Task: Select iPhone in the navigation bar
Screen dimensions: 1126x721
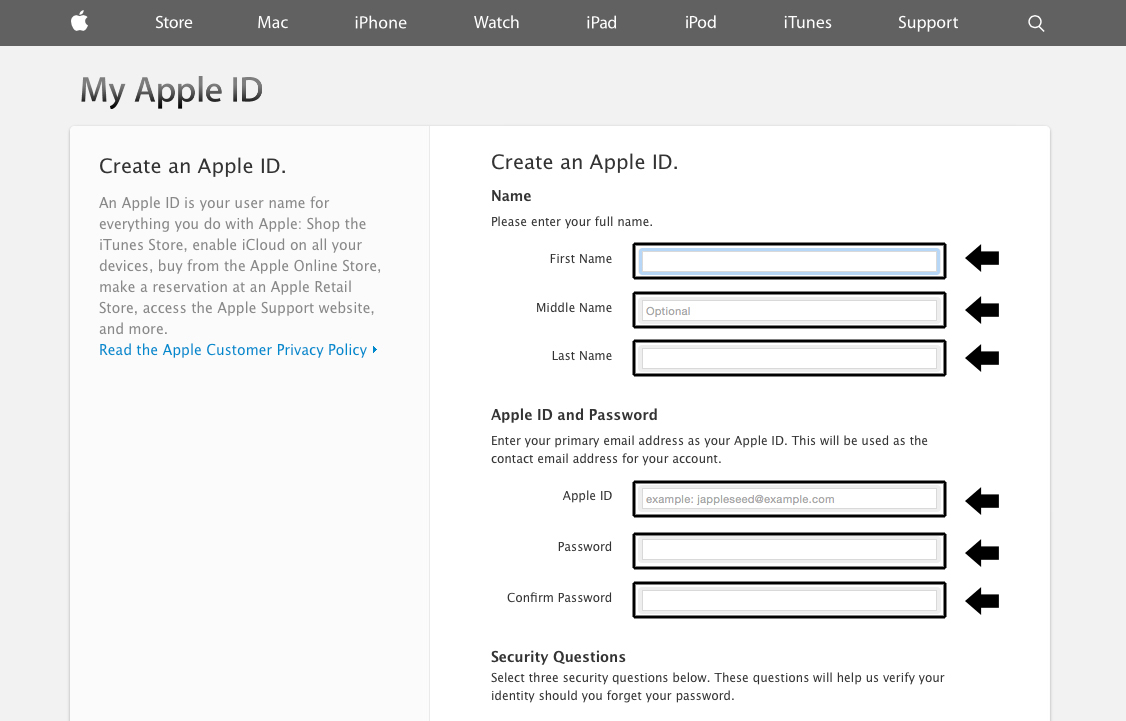Action: (381, 22)
